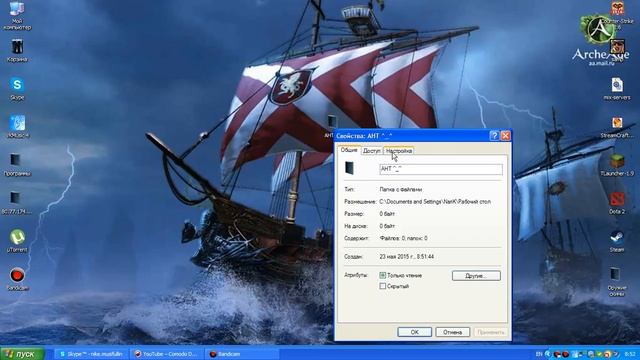Confirm the dialog with OK
Viewport: 640px width, 360px height.
click(x=414, y=332)
